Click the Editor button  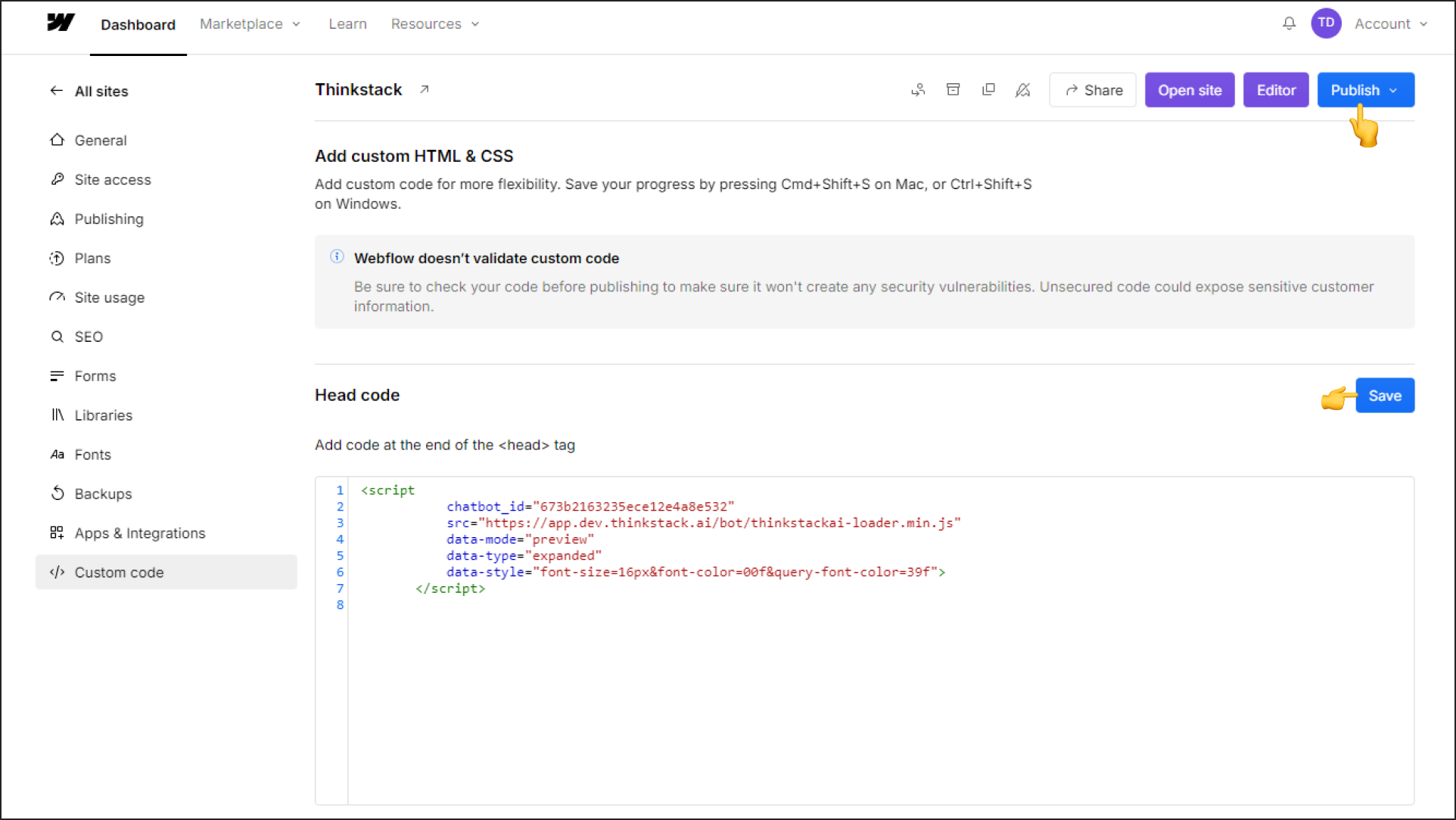pos(1275,90)
